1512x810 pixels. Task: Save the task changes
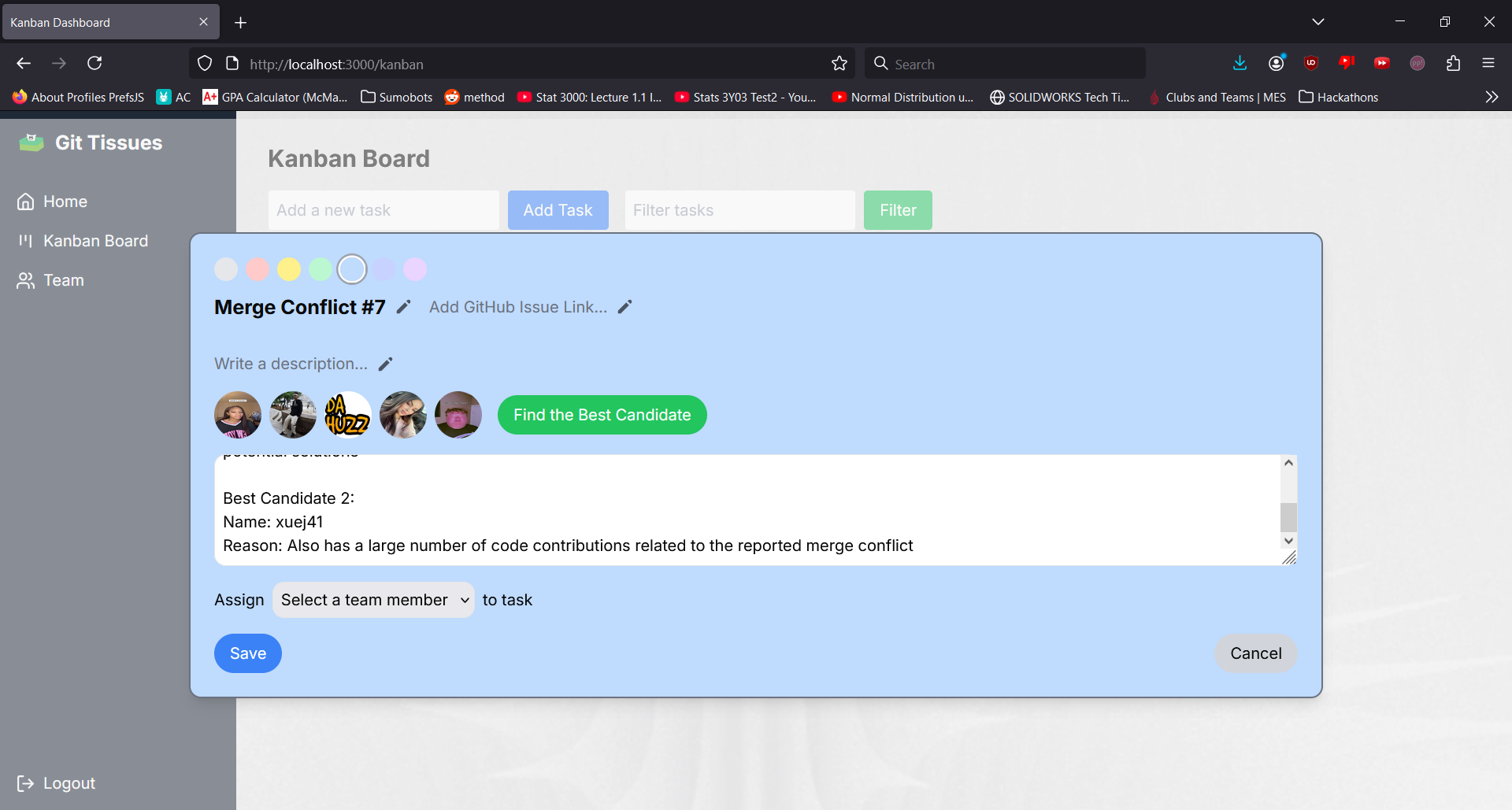(x=248, y=653)
